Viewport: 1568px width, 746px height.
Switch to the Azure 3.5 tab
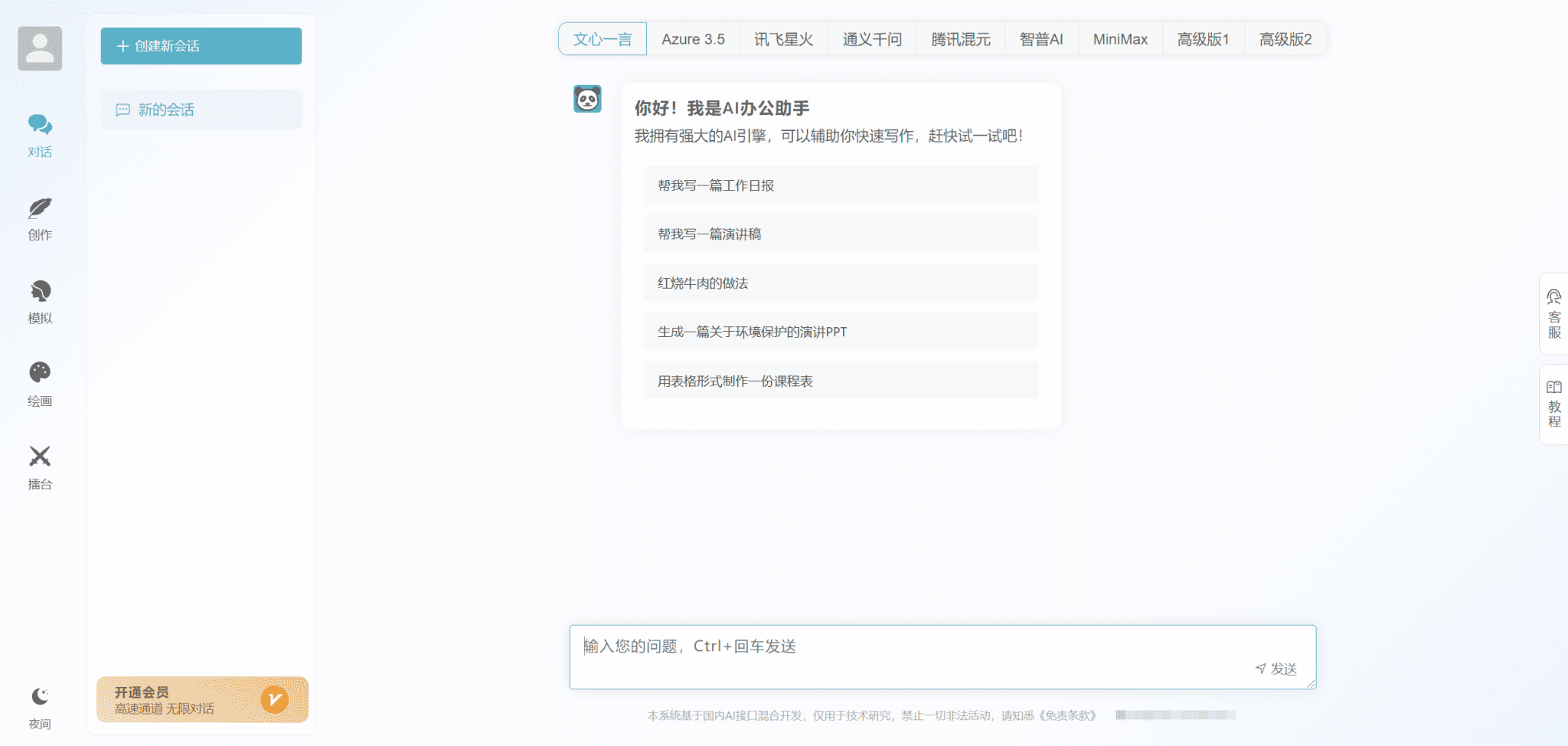click(693, 39)
